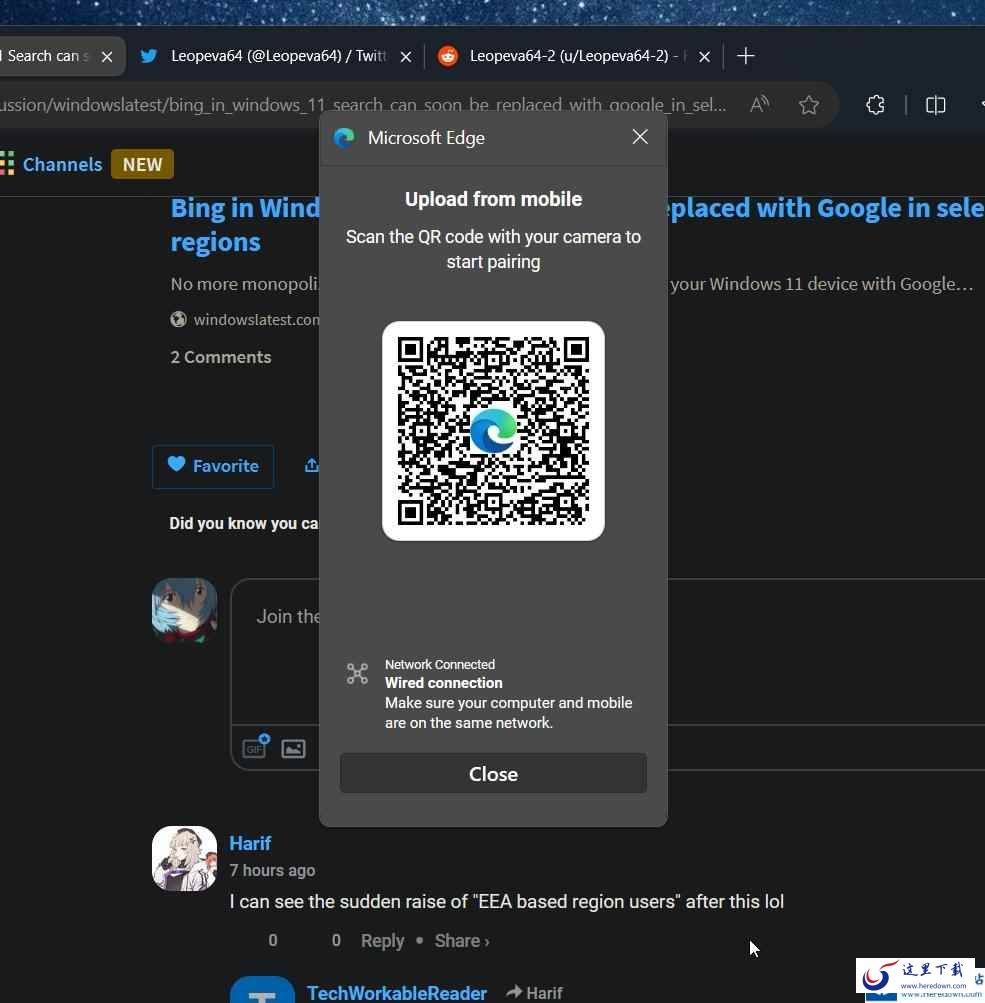
Task: Open the Channels link
Action: 62,164
